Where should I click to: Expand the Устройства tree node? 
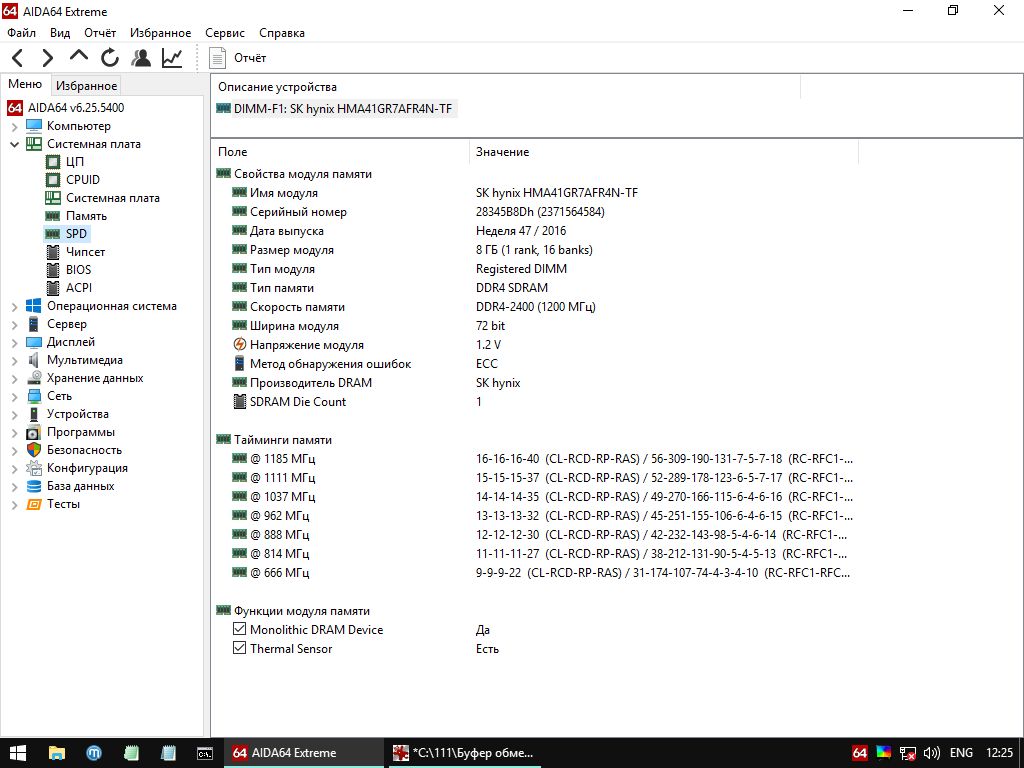(x=14, y=414)
